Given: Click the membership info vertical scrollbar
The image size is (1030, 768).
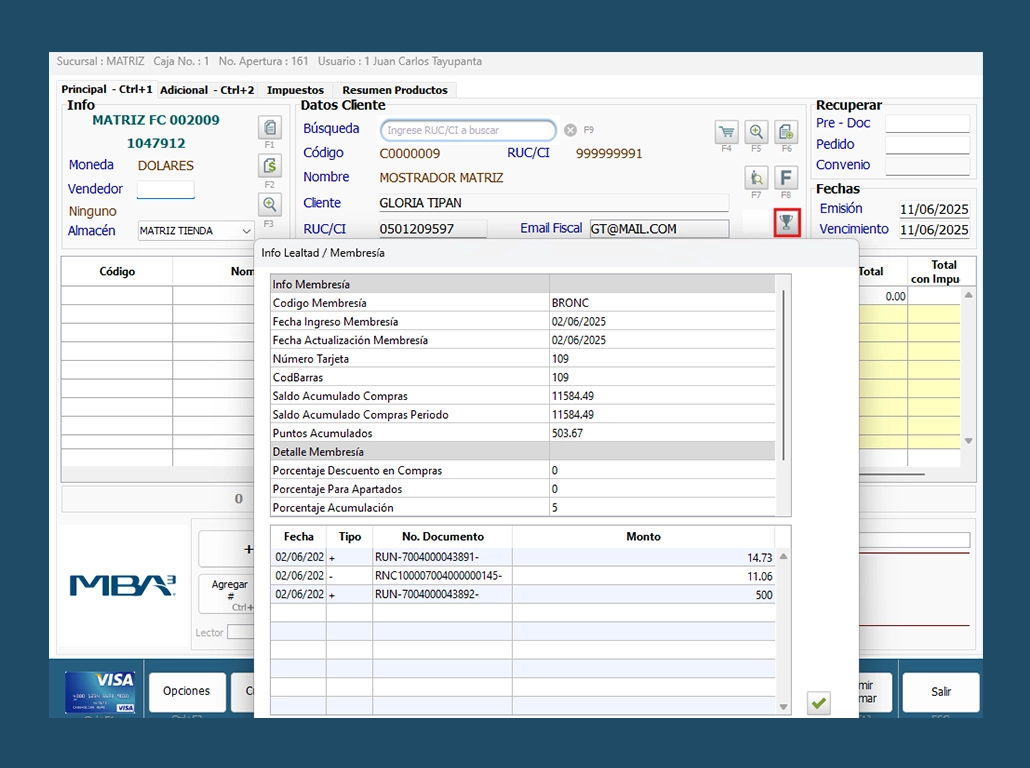Looking at the screenshot, I should [783, 374].
